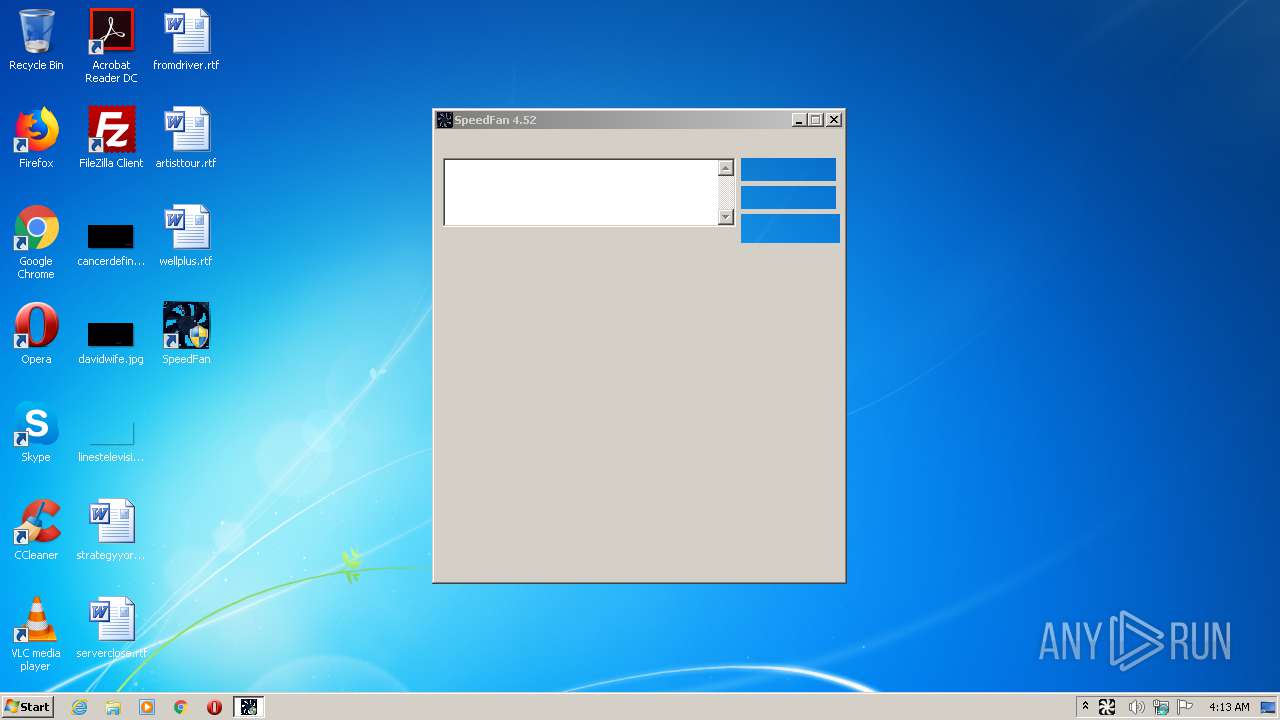Open the volume speaker tray icon
This screenshot has height=720, width=1280.
pyautogui.click(x=1136, y=707)
